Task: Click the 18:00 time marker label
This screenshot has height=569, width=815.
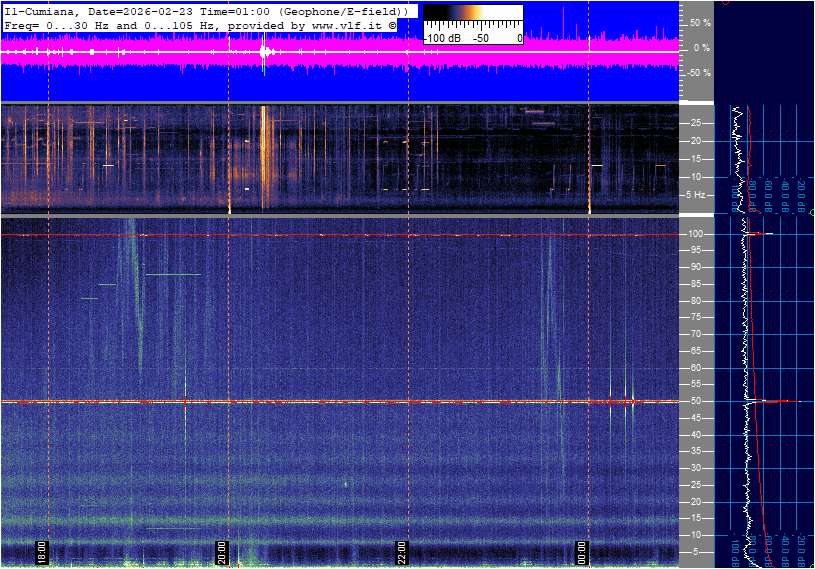Action: 42,552
